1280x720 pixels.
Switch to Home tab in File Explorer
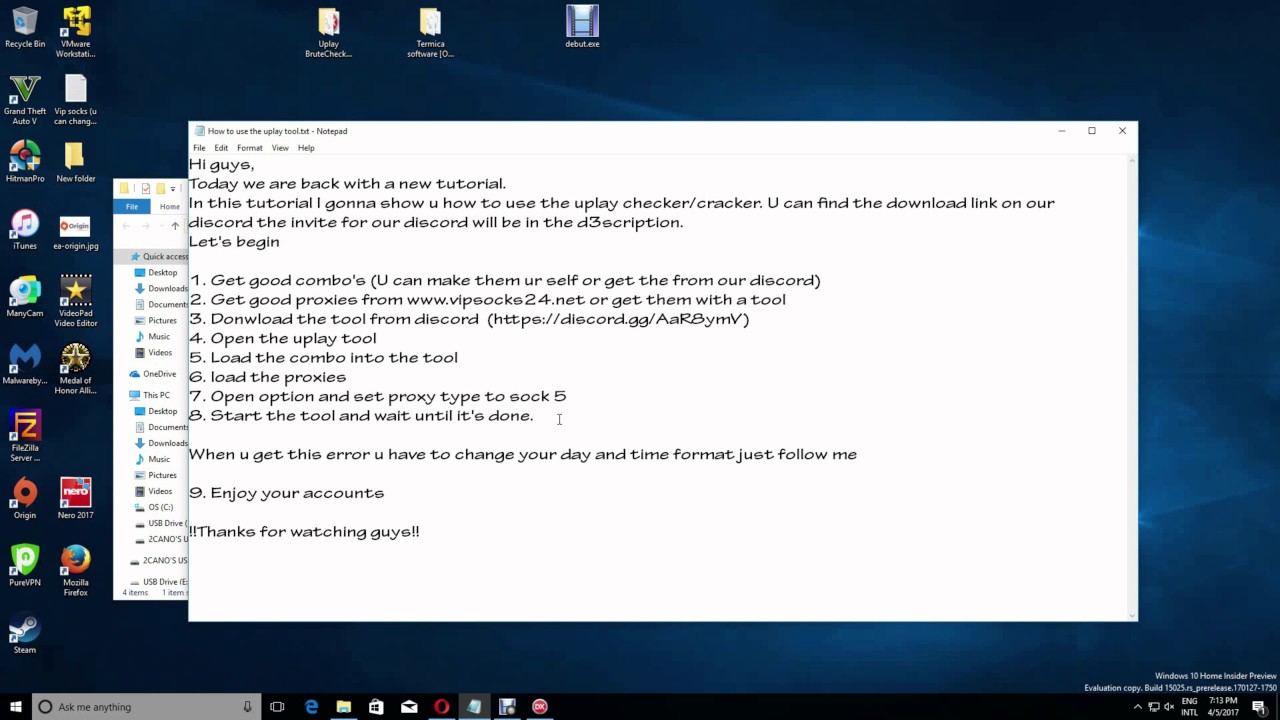(x=168, y=206)
